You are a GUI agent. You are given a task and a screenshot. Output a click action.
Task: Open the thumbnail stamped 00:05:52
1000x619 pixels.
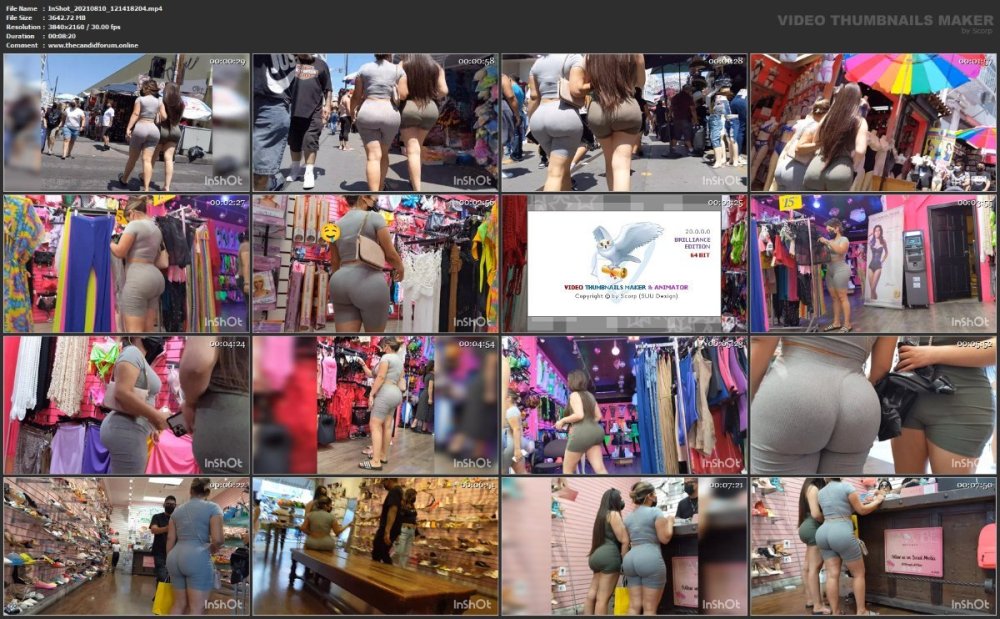tap(873, 405)
